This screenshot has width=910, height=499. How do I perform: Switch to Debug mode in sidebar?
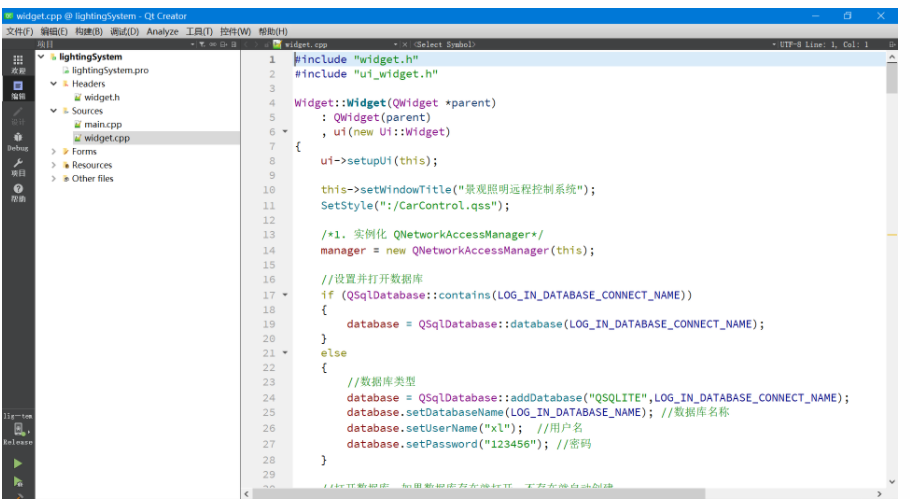[x=18, y=140]
